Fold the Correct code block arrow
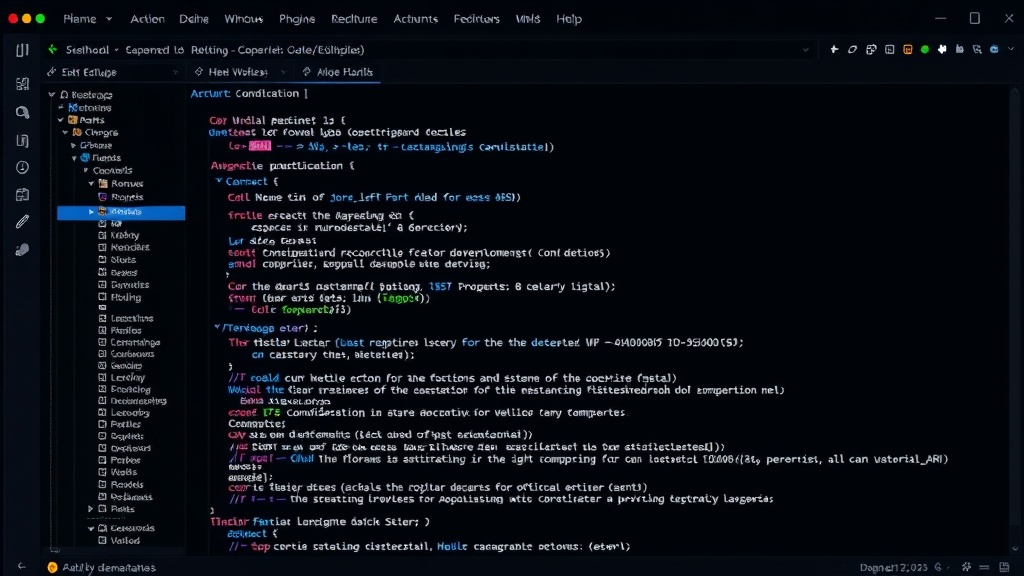 pyautogui.click(x=218, y=181)
